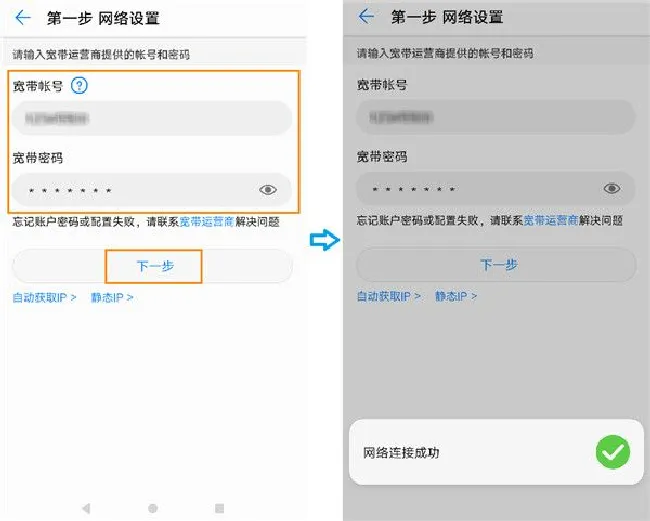Choose 自动获取IP > in right screen
This screenshot has height=521, width=650.
tap(389, 296)
